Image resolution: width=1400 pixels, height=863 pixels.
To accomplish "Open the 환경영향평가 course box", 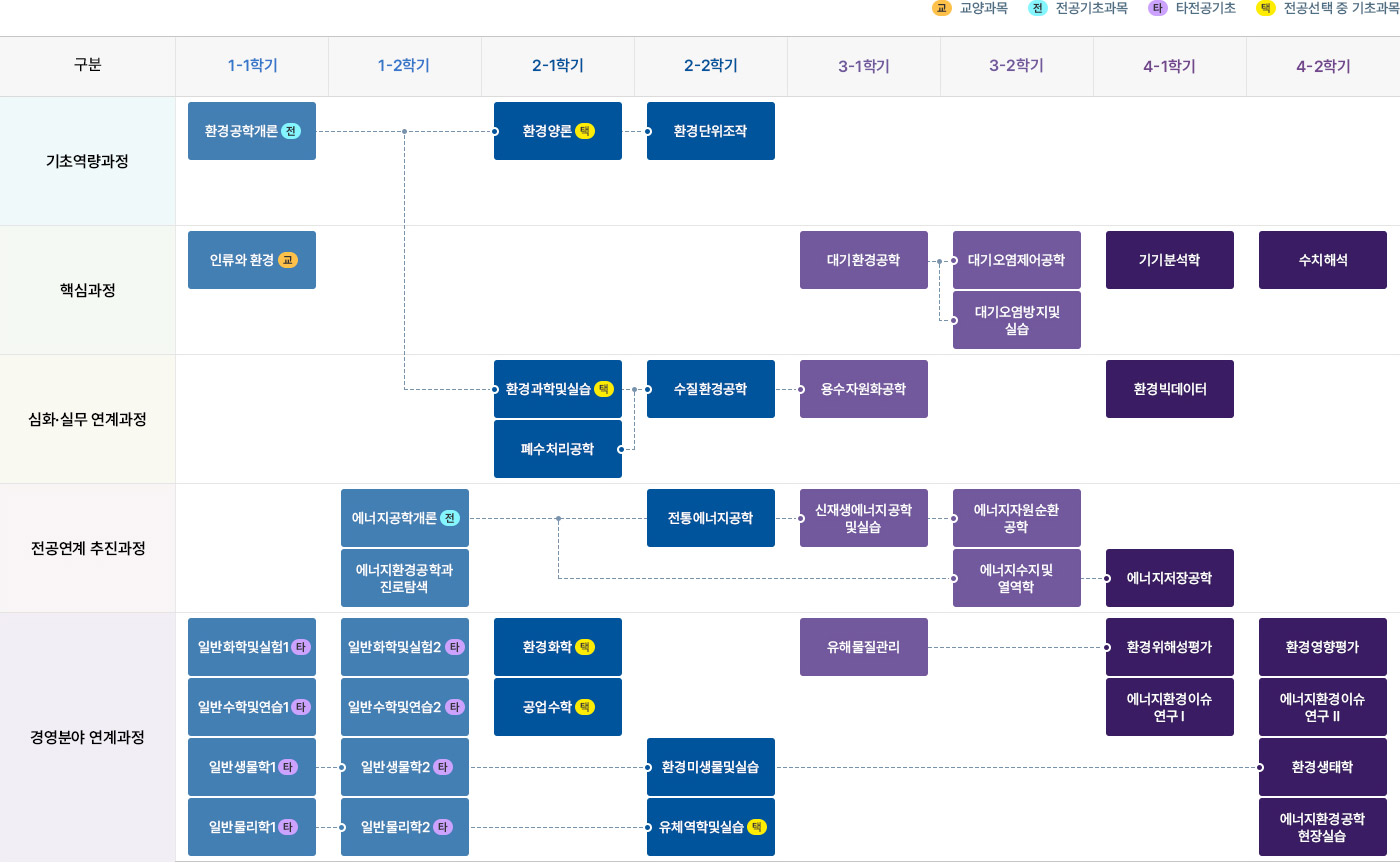I will pyautogui.click(x=1323, y=647).
